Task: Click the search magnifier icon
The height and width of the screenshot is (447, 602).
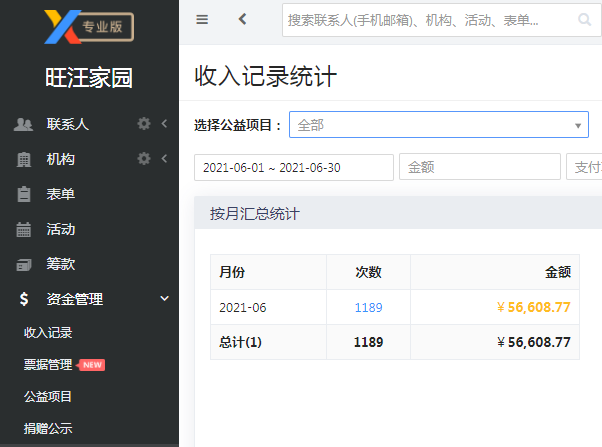Action: coord(585,19)
